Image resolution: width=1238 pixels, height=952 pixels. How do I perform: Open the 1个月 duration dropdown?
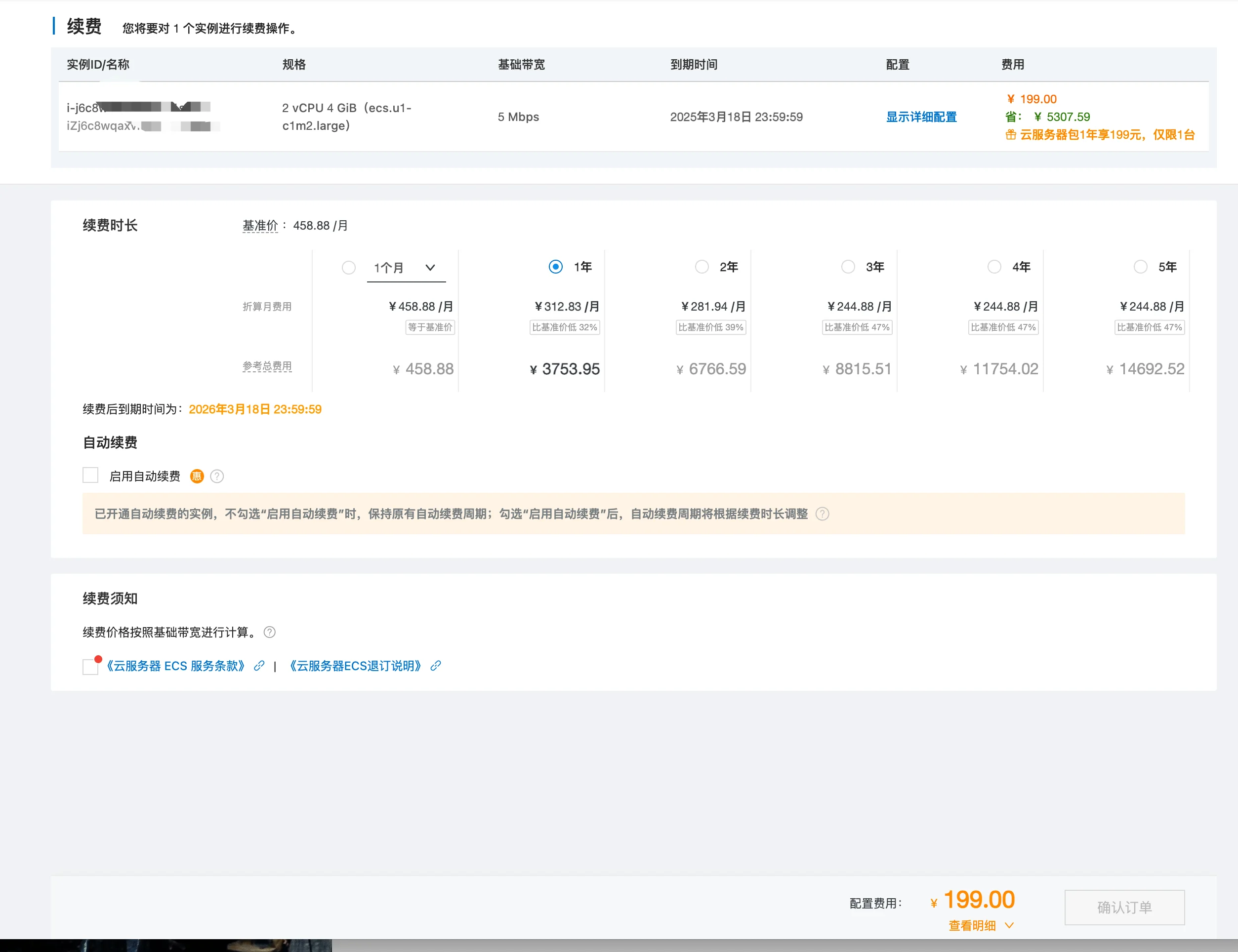[x=406, y=268]
